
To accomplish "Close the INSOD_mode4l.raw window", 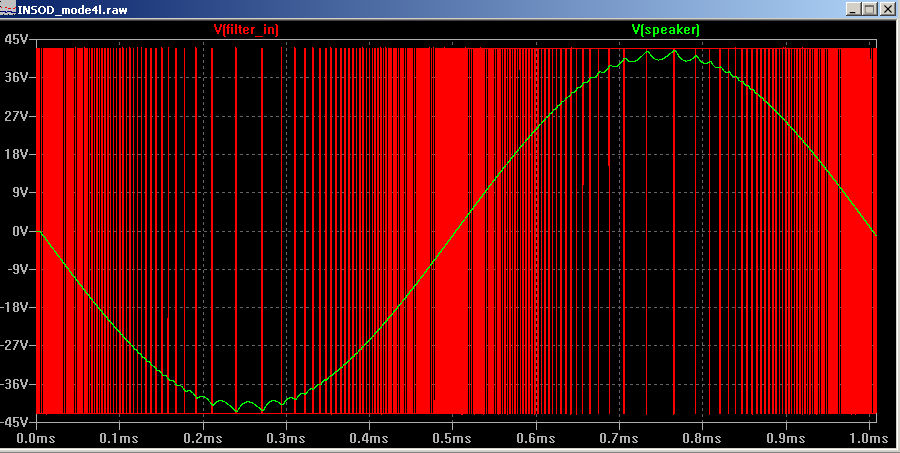I will click(888, 9).
